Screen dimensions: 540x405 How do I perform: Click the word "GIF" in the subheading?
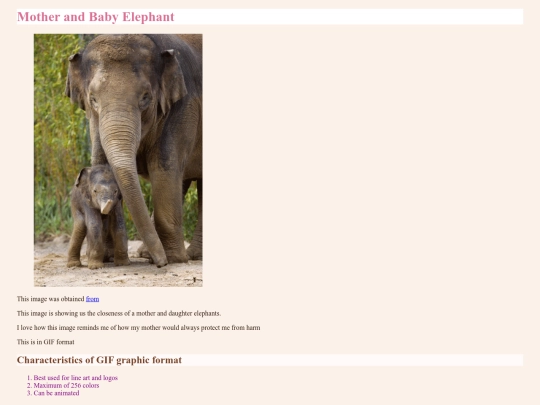point(105,360)
